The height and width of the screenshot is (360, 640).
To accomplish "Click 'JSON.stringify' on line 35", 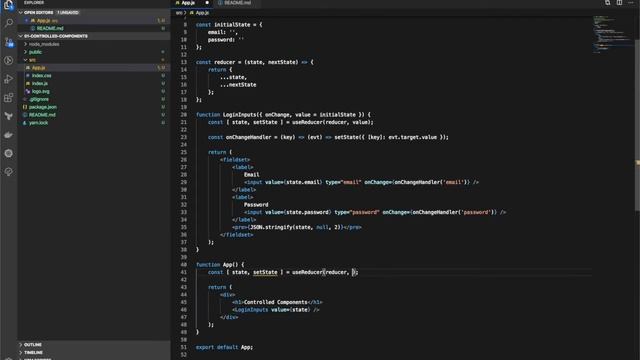I will pos(271,227).
